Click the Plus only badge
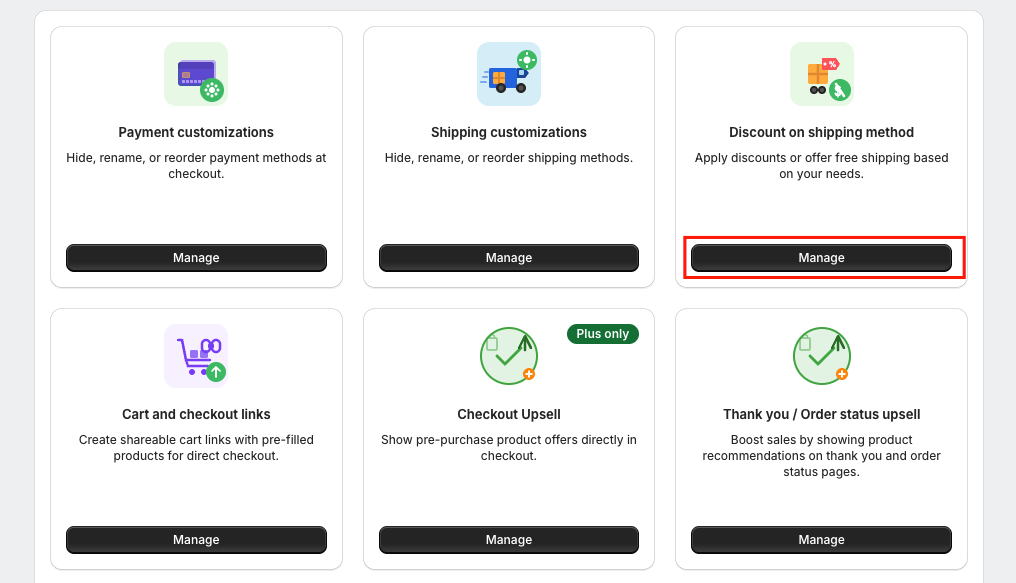 pos(603,334)
